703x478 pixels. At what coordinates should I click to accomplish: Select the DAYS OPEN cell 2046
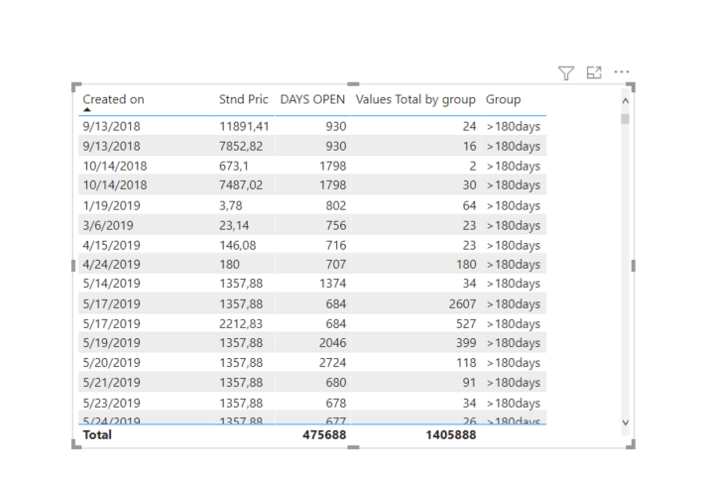tap(333, 343)
